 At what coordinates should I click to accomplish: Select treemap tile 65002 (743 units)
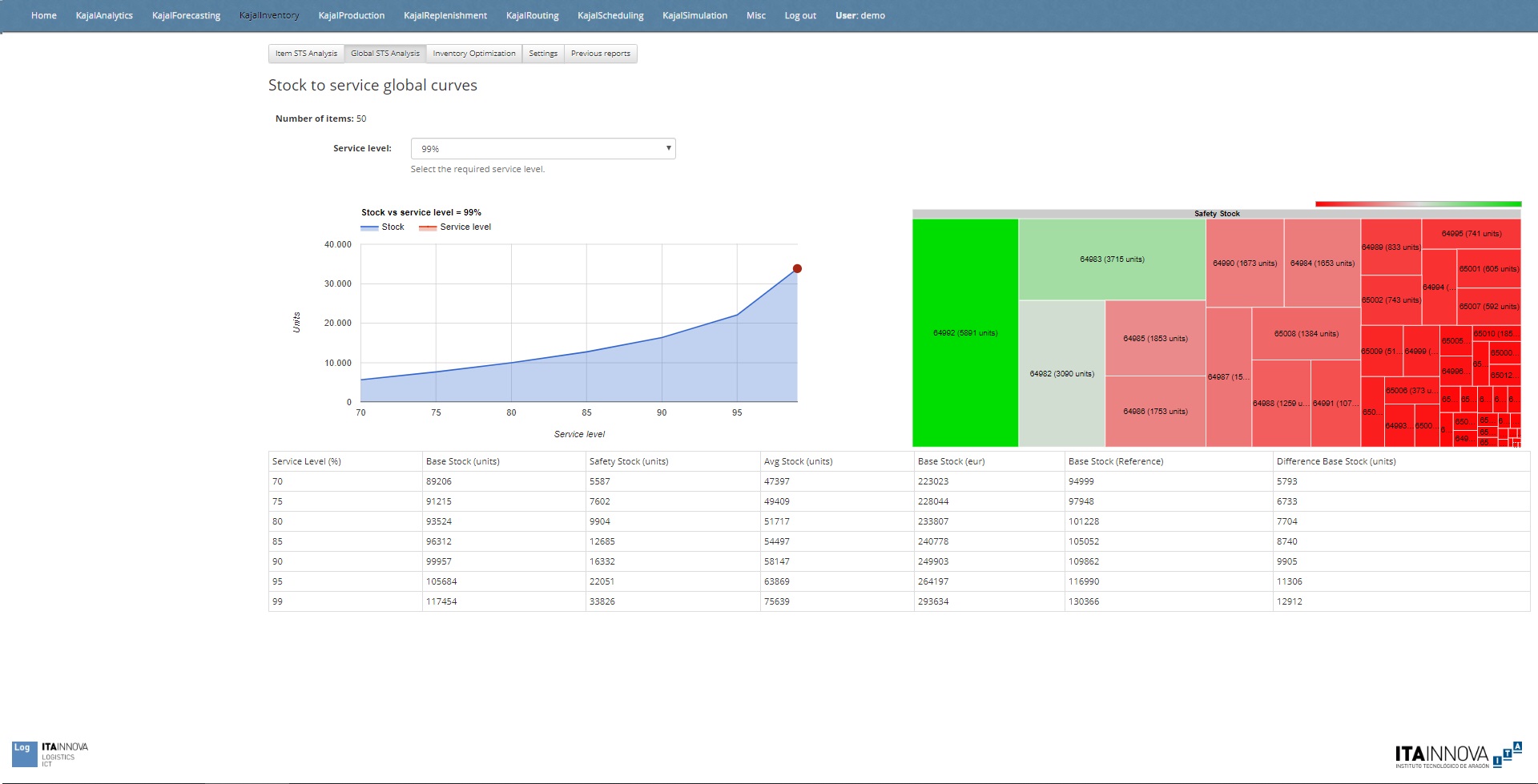click(x=1391, y=300)
